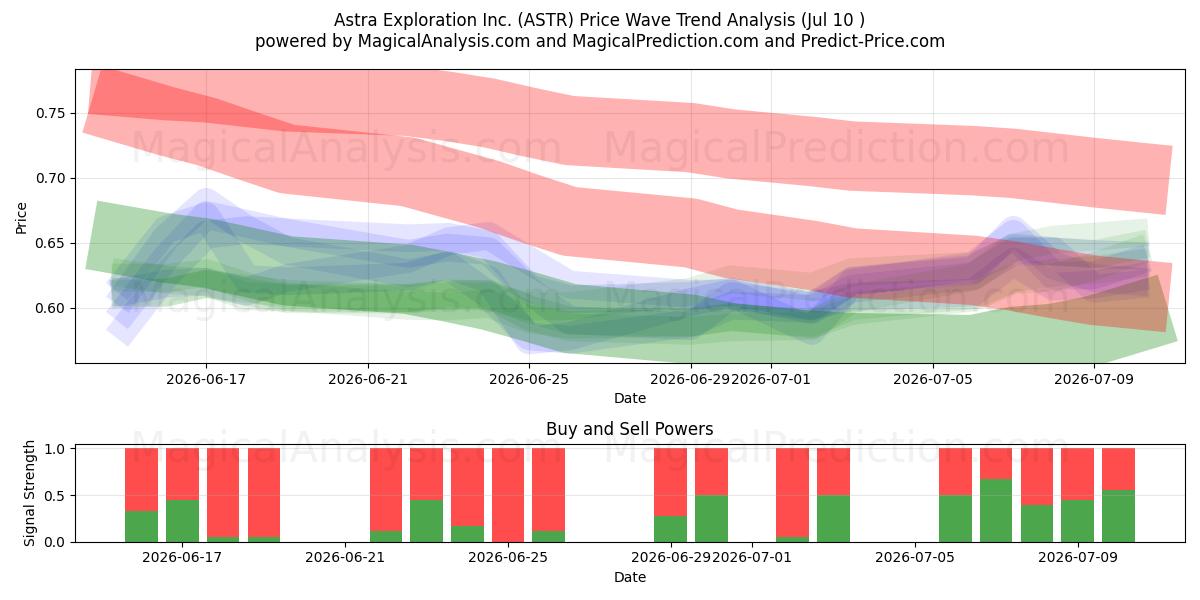Select the green buy segment of the 2026-06-23 bar
Viewport: 1200px width, 600px height.
(427, 521)
